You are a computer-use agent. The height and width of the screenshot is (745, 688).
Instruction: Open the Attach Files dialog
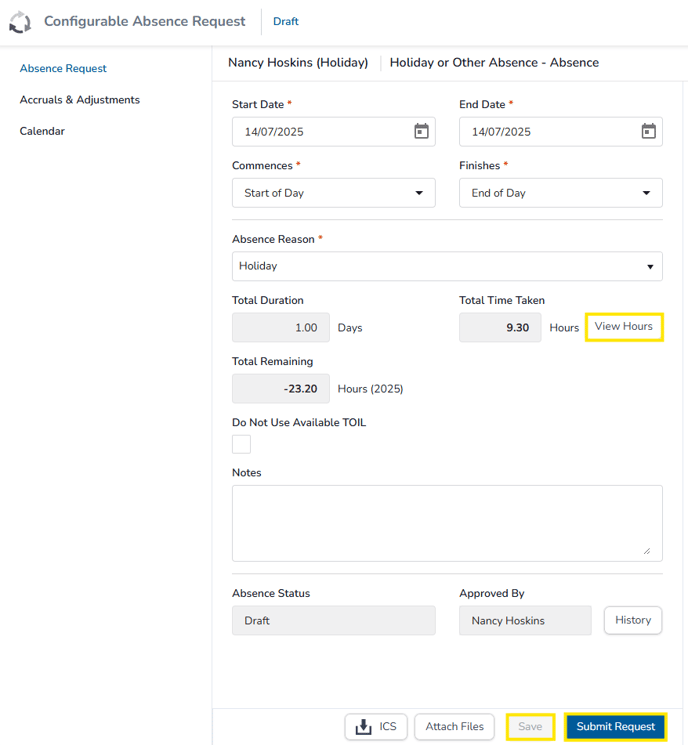(454, 726)
